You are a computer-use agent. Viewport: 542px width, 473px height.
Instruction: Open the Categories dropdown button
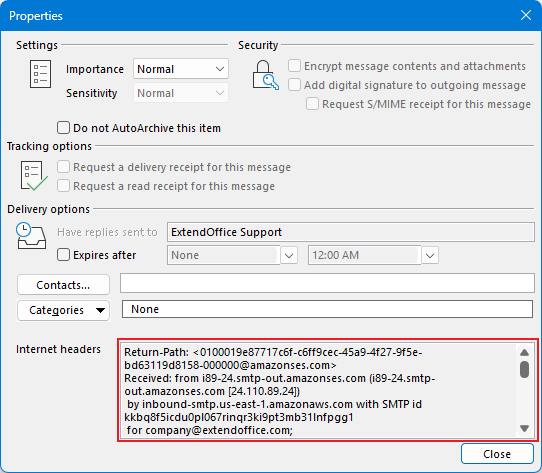coord(64,310)
